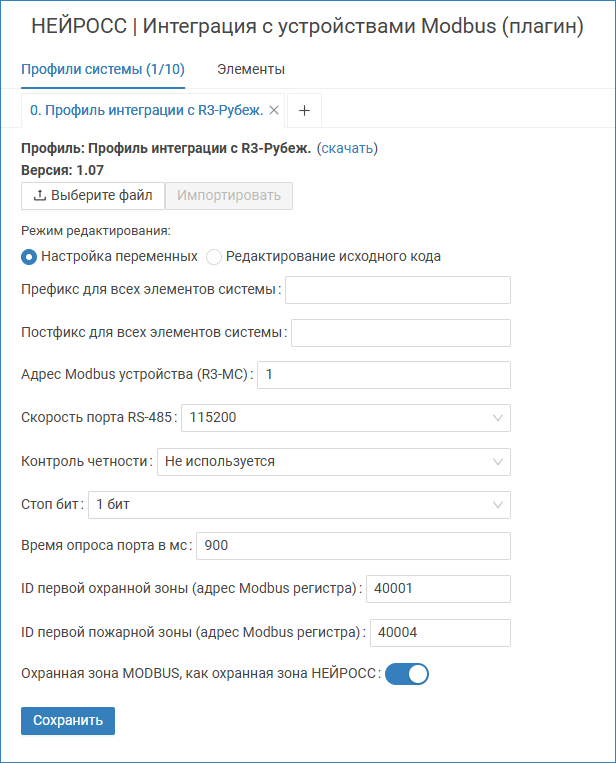The width and height of the screenshot is (616, 763).
Task: Edit the Время опроса порта field
Action: click(x=354, y=546)
